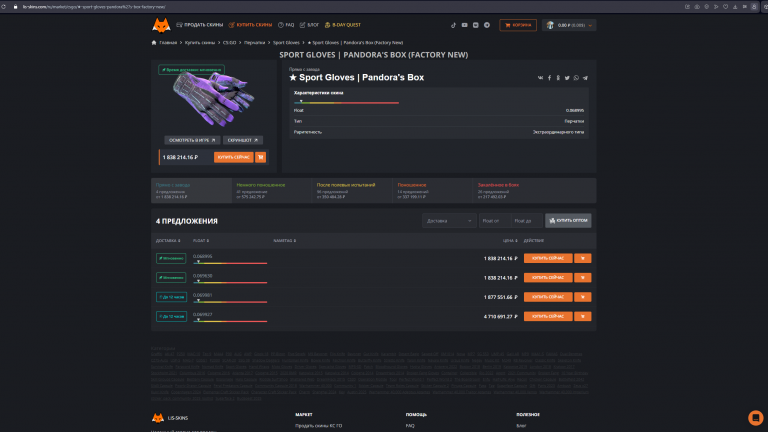The width and height of the screenshot is (768, 432).
Task: Sort offers by Float column
Action: [x=201, y=240]
